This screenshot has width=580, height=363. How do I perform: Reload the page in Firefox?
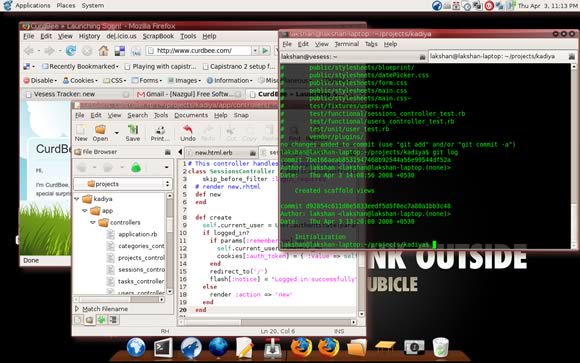[71, 51]
